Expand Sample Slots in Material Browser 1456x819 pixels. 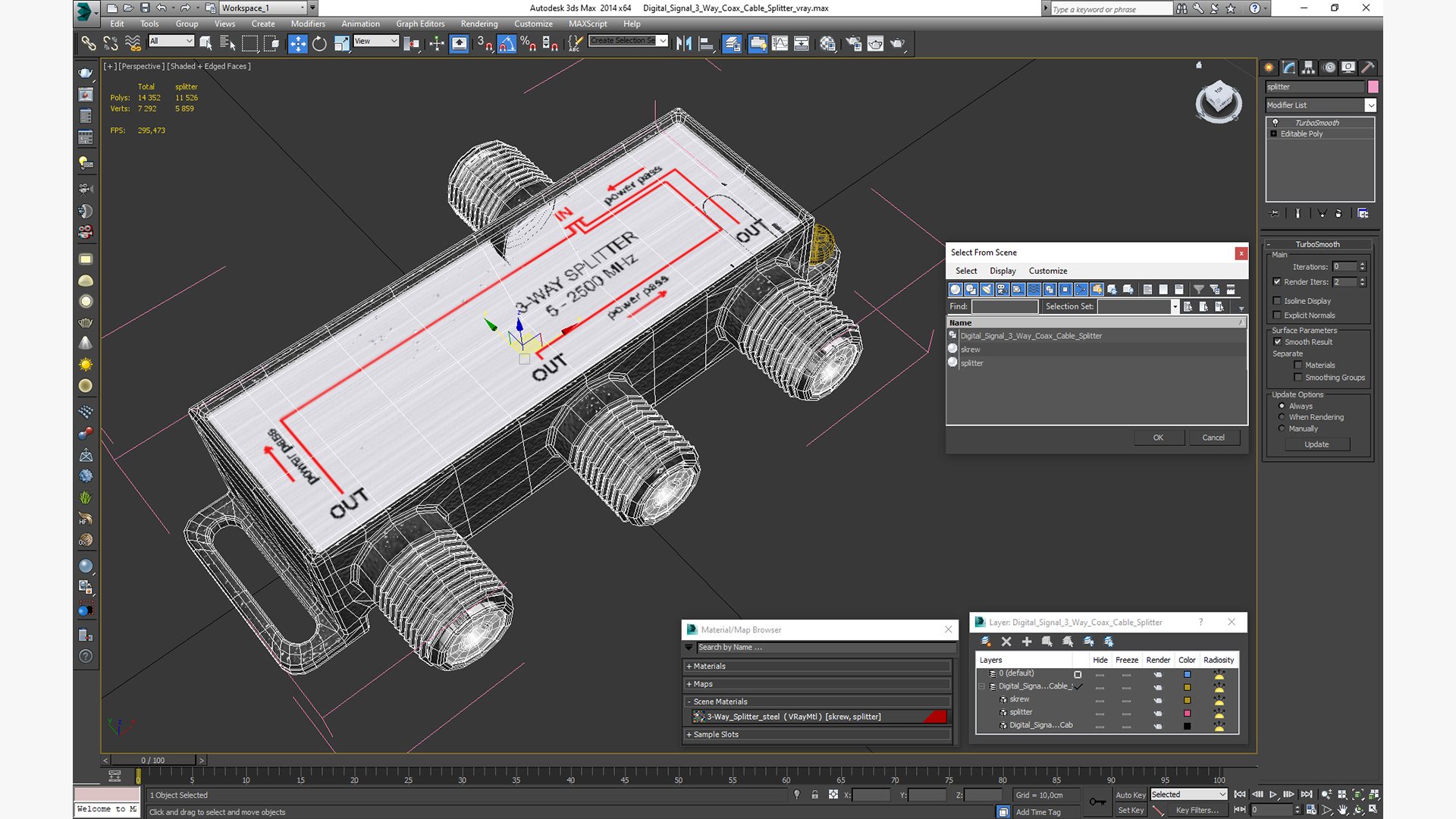tap(817, 735)
